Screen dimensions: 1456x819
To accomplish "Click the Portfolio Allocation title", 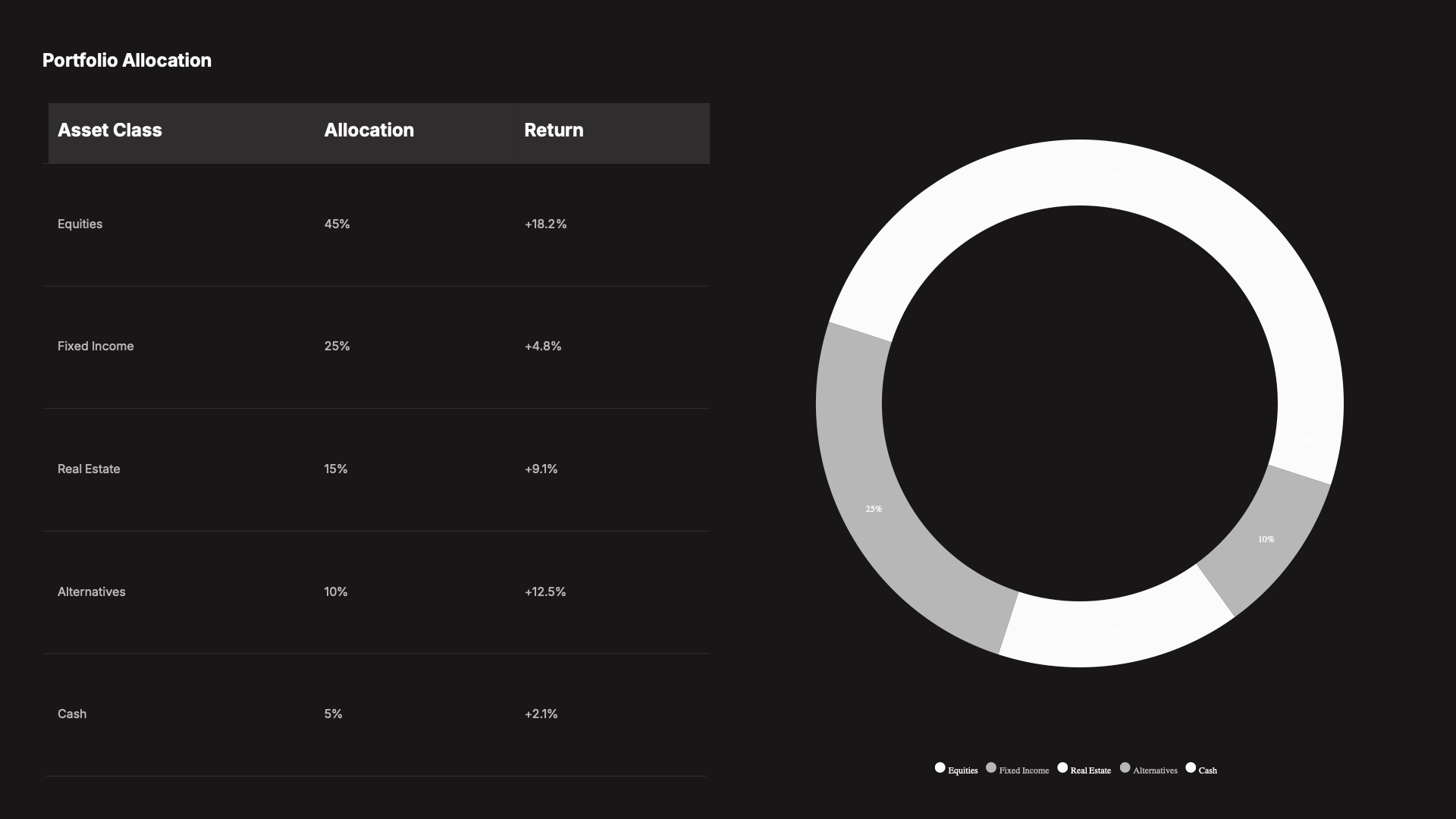I will (x=127, y=61).
